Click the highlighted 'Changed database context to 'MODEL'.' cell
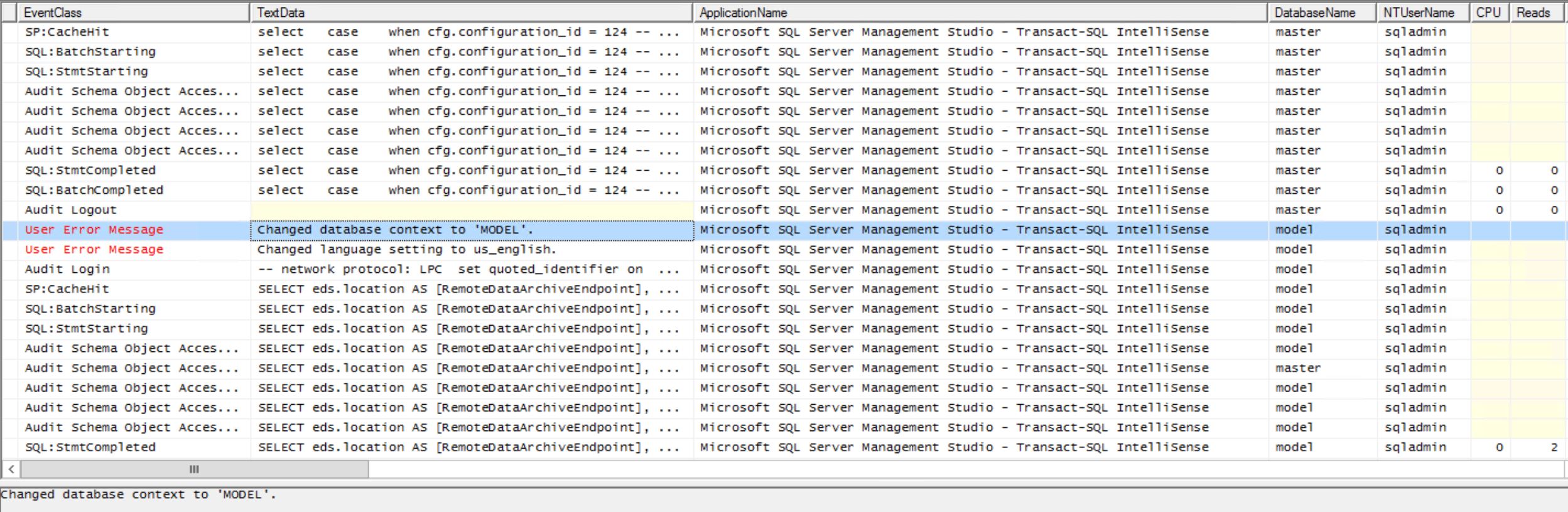 472,230
